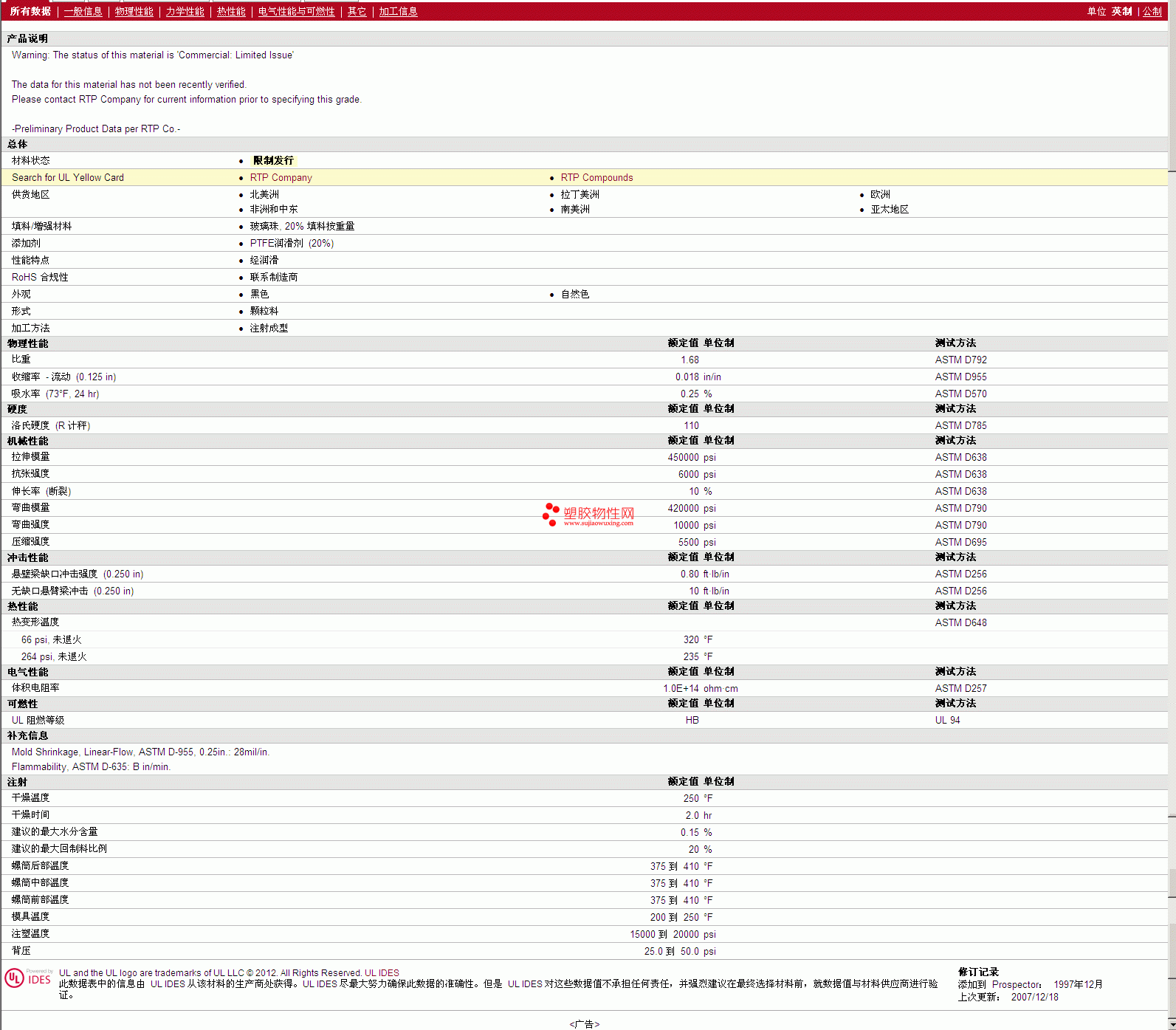Click the 限制发行 material status
This screenshot has width=1176, height=1030.
point(273,160)
